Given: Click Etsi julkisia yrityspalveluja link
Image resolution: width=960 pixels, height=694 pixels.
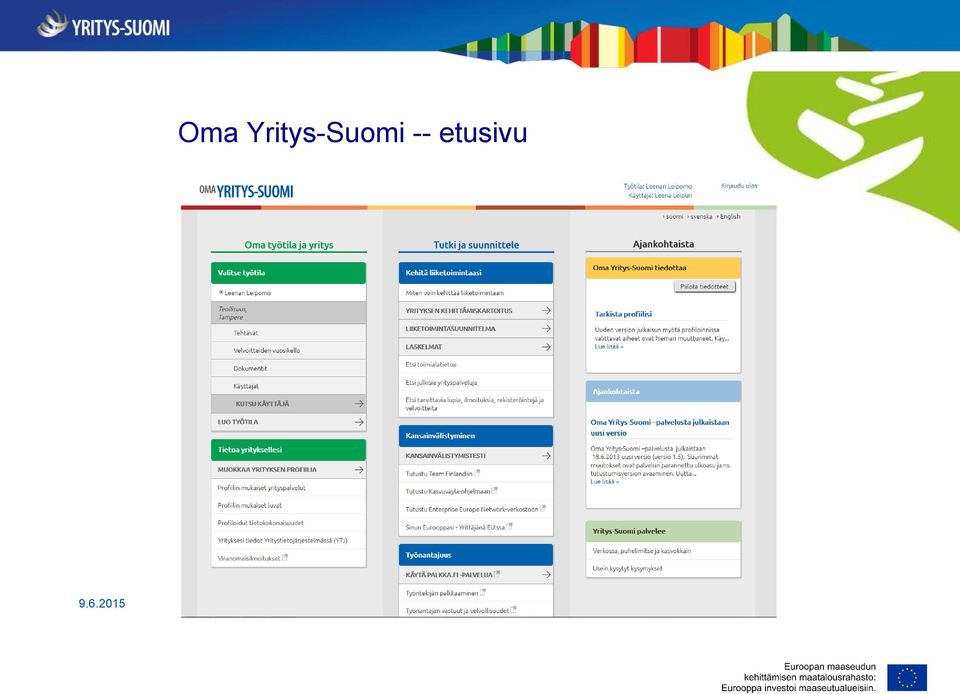Looking at the screenshot, I should pos(441,382).
